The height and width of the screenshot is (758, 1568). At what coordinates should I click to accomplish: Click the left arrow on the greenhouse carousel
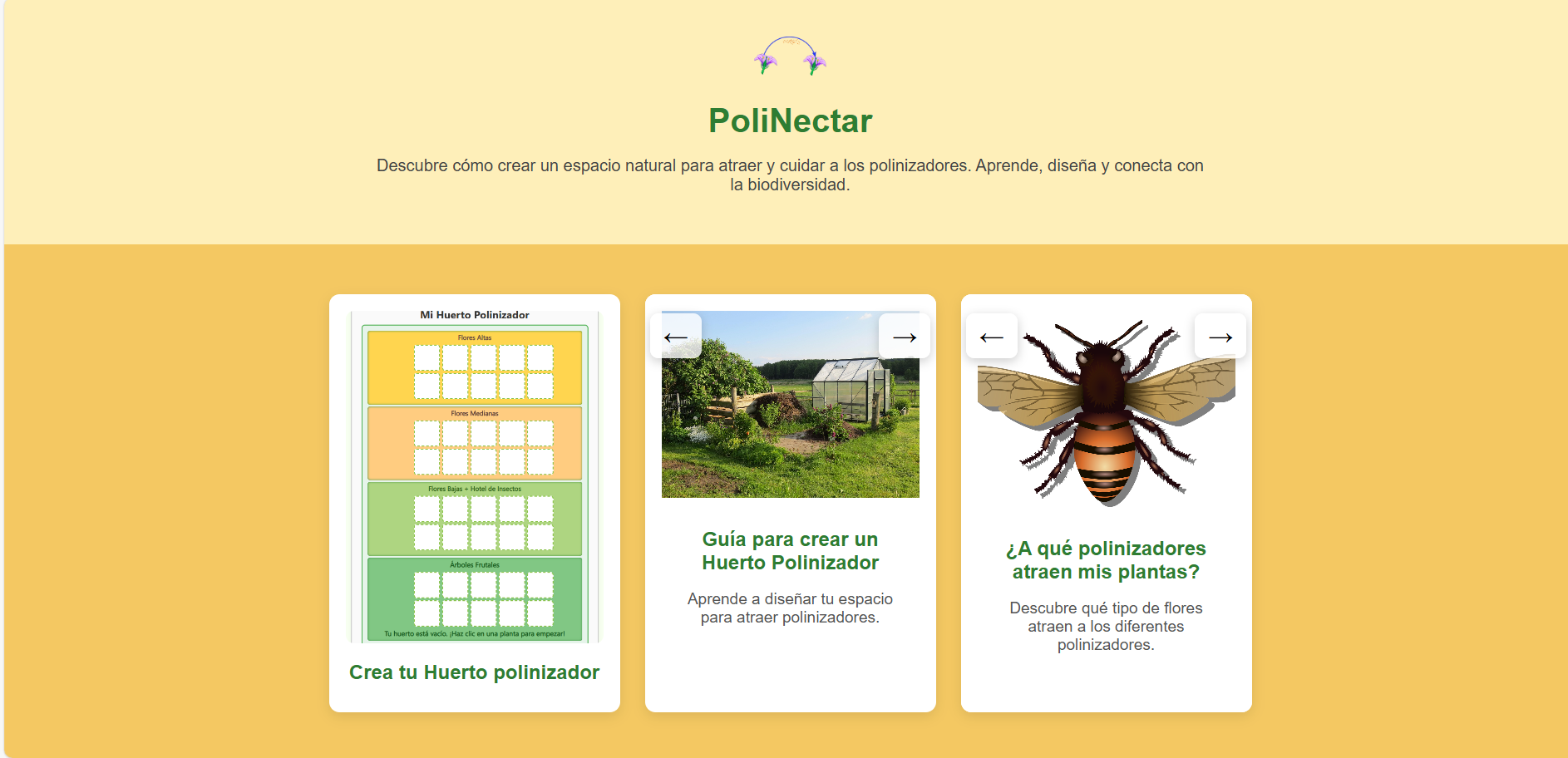click(x=676, y=336)
